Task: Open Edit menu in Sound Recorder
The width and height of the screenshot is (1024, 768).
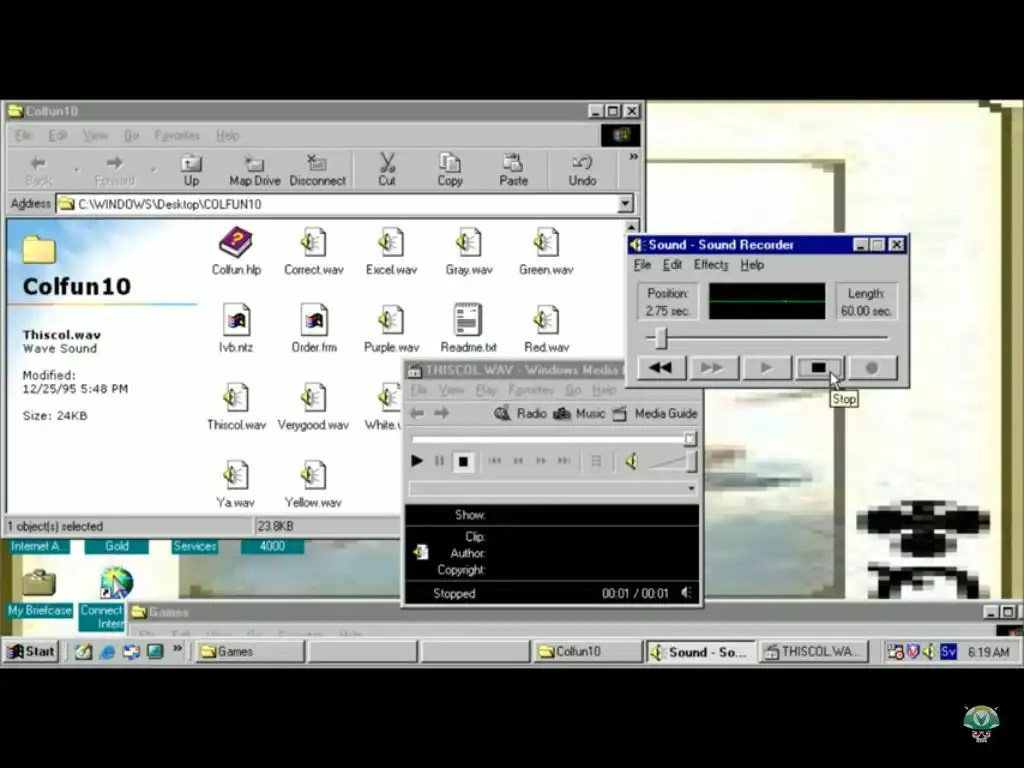Action: click(672, 264)
